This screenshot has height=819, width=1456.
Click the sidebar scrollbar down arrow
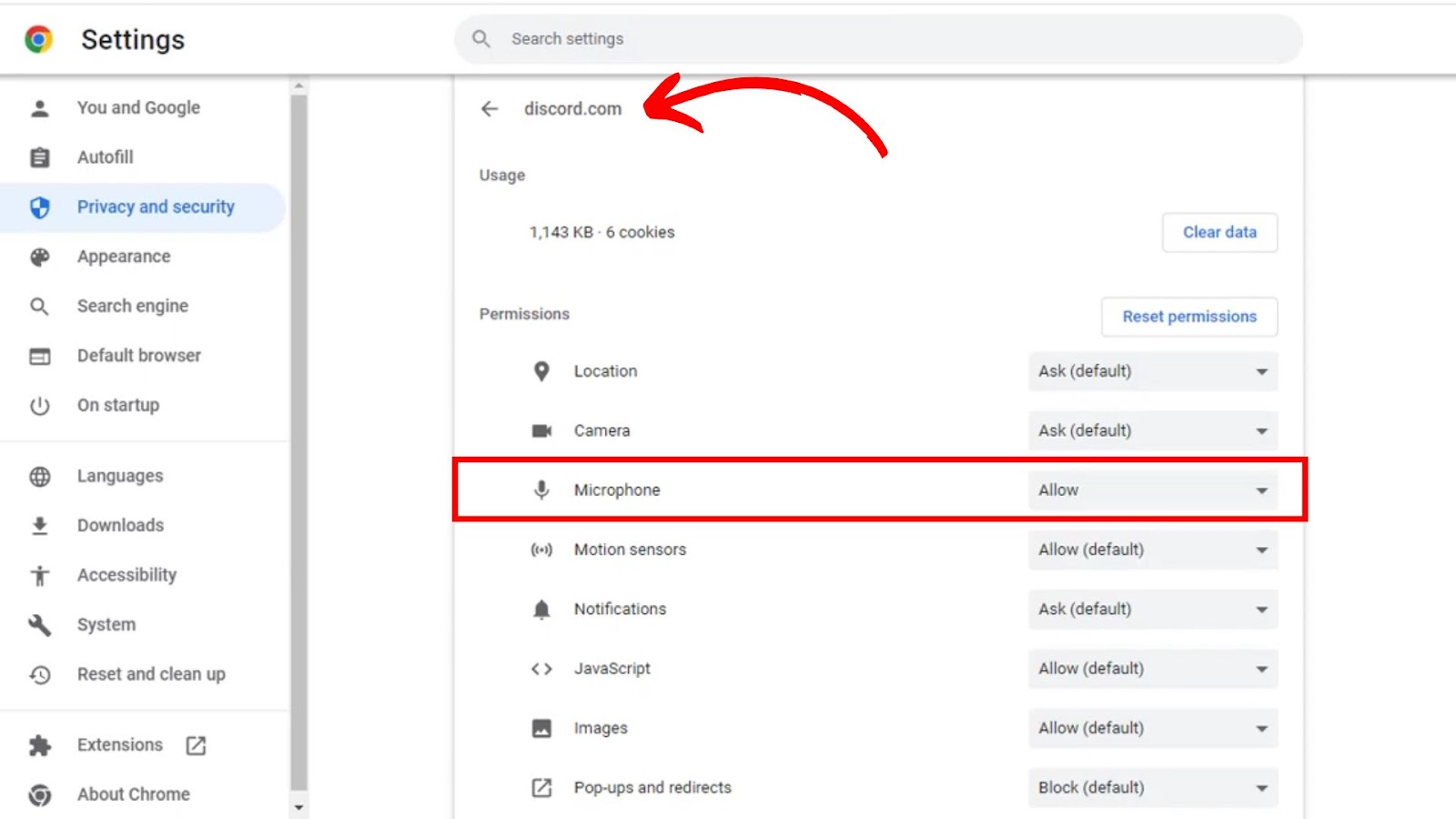coord(298,807)
